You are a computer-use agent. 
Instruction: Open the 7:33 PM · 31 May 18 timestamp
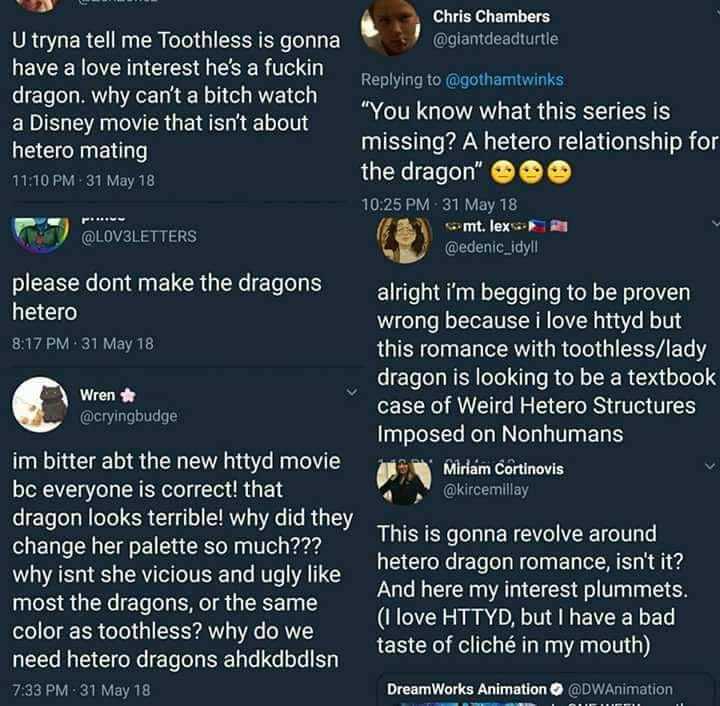pyautogui.click(x=80, y=689)
